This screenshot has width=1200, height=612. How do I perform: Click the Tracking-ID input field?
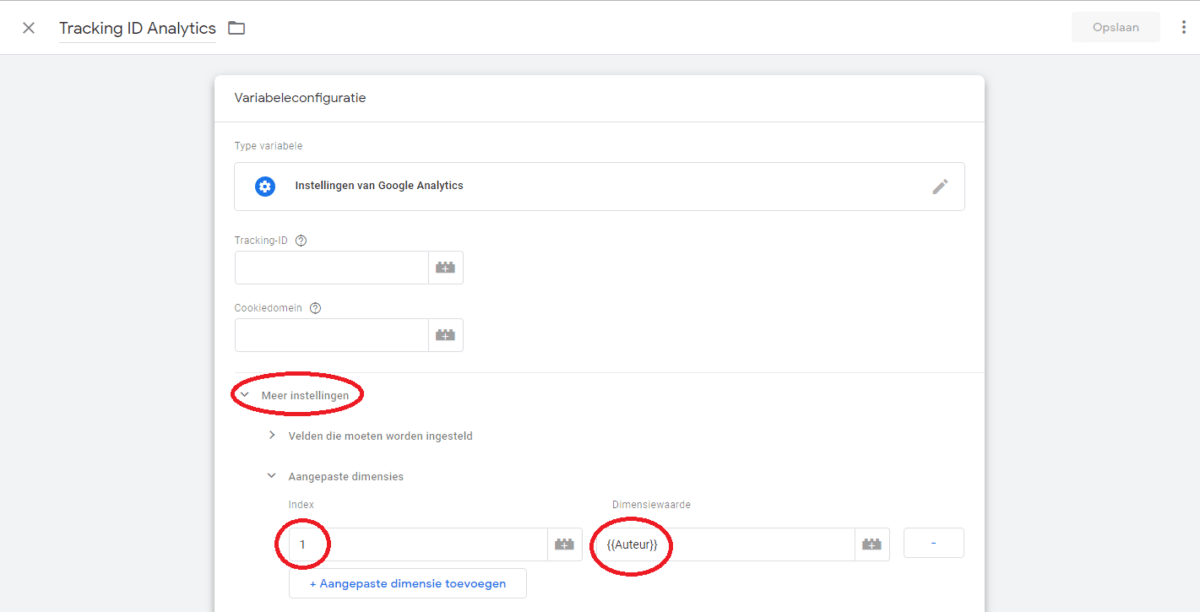(x=332, y=268)
